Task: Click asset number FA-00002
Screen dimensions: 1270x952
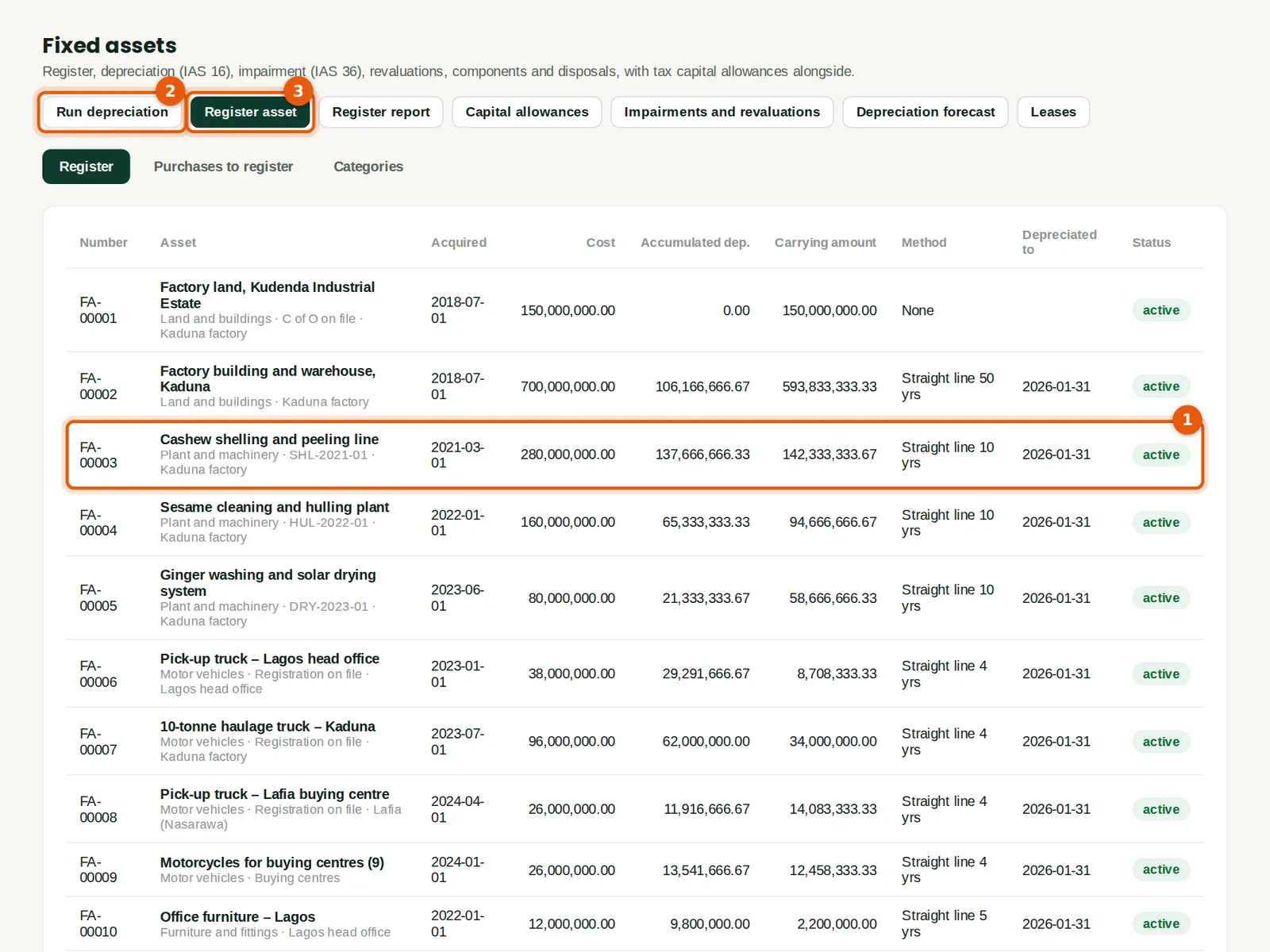Action: (98, 386)
